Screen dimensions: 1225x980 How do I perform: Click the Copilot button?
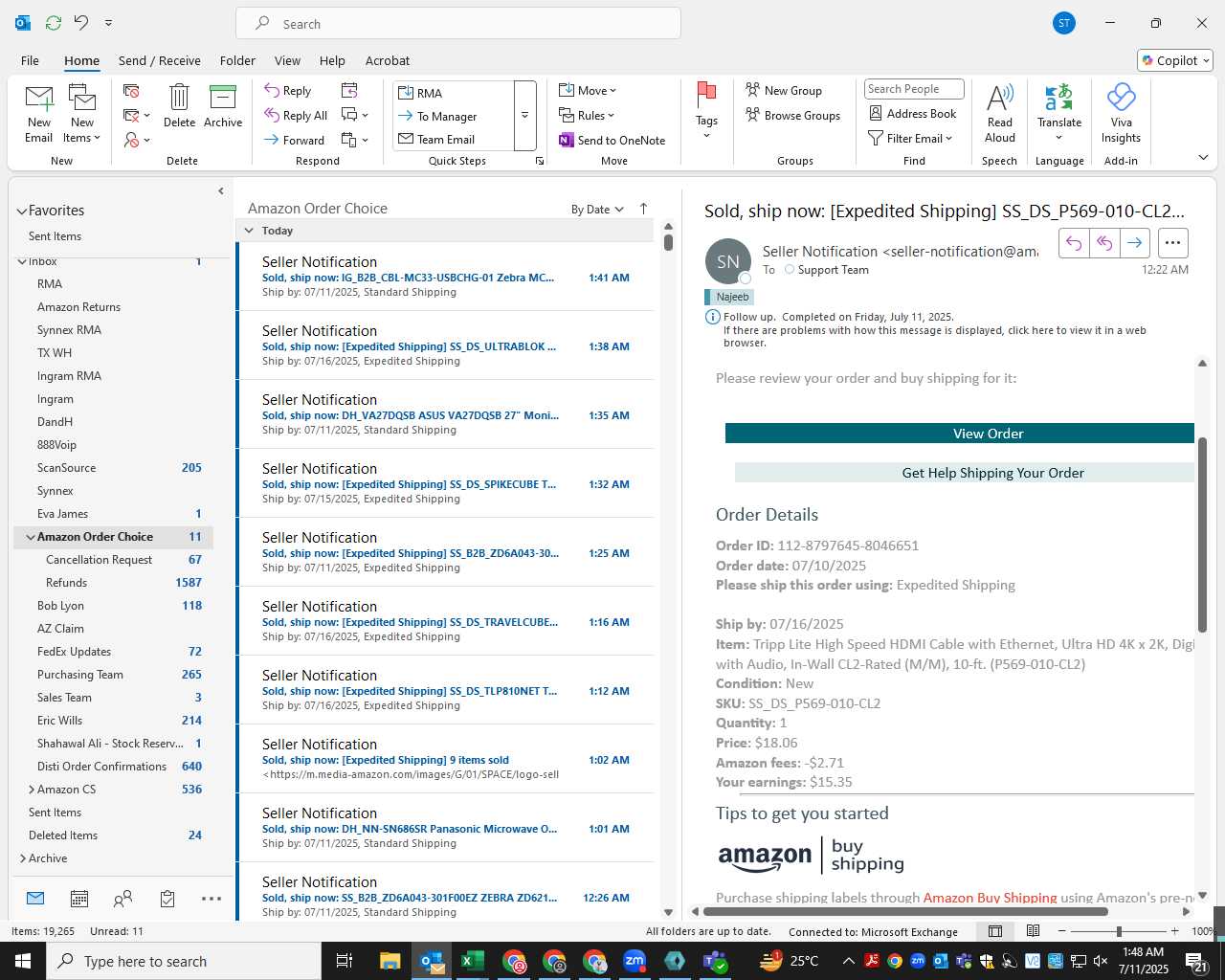click(1175, 60)
